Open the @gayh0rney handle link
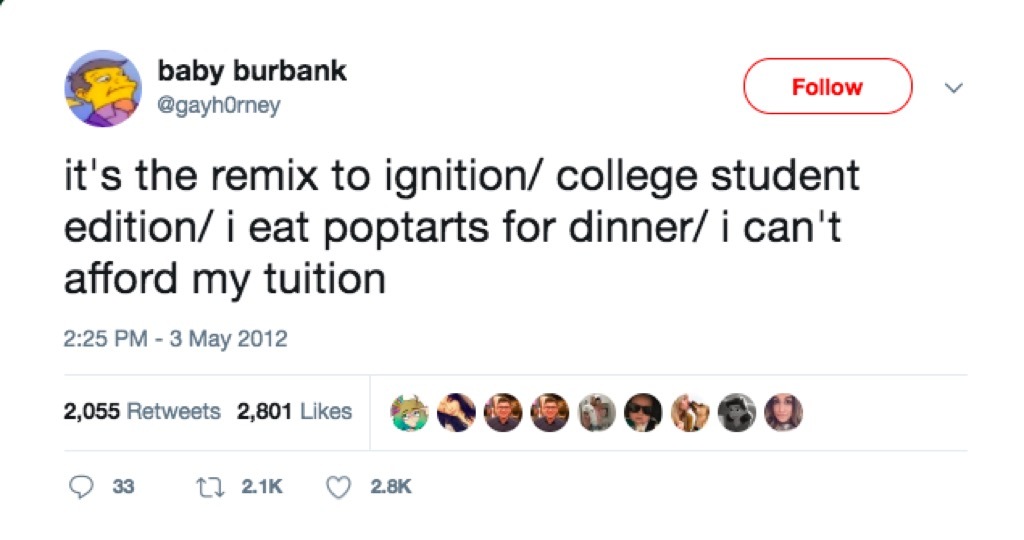This screenshot has height=540, width=1024. coord(219,105)
